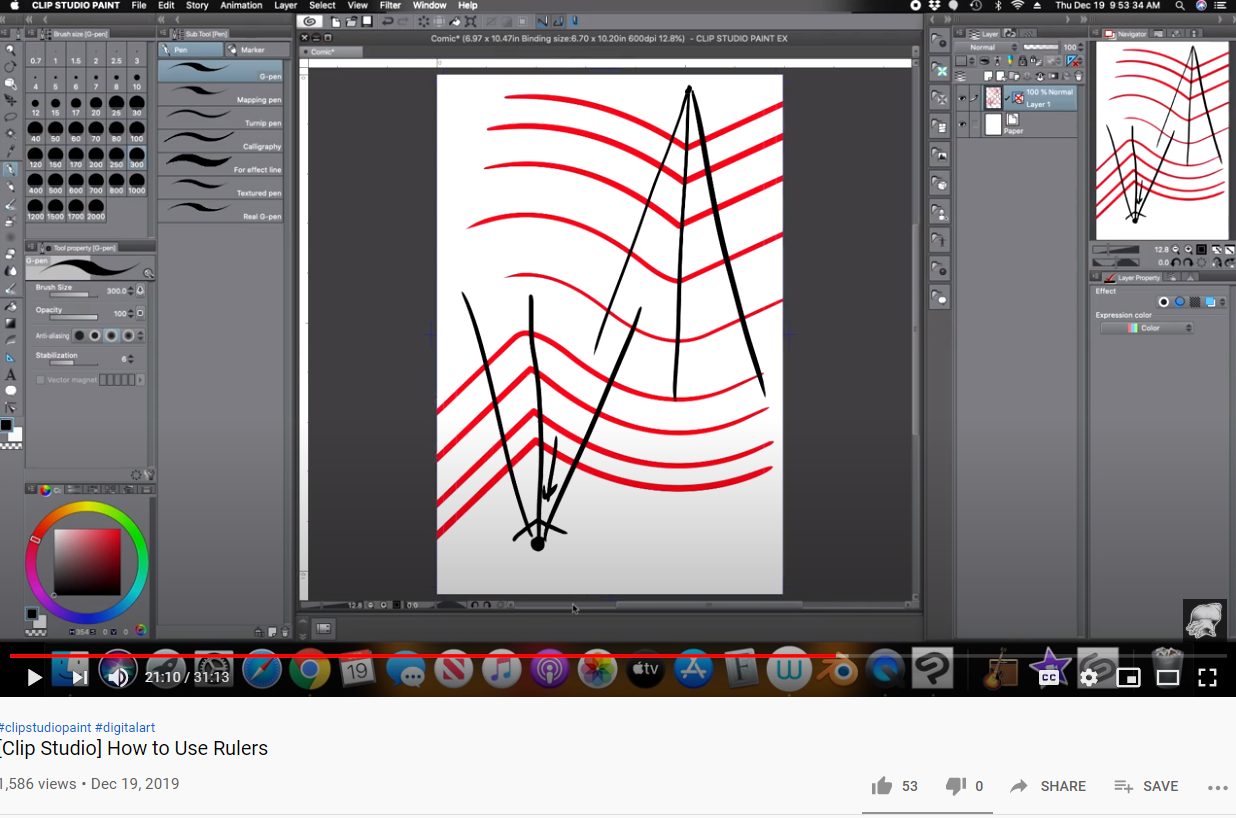Click the Opacity slider in Tool property
Image resolution: width=1236 pixels, height=818 pixels.
[74, 318]
